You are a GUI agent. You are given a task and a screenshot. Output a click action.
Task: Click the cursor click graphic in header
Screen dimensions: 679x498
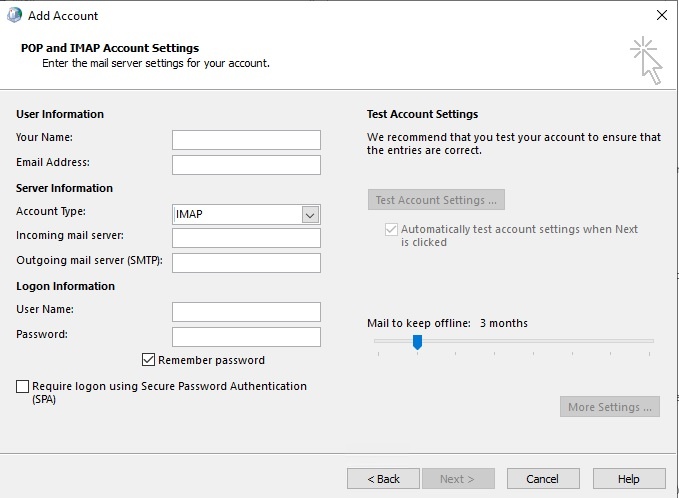point(647,60)
